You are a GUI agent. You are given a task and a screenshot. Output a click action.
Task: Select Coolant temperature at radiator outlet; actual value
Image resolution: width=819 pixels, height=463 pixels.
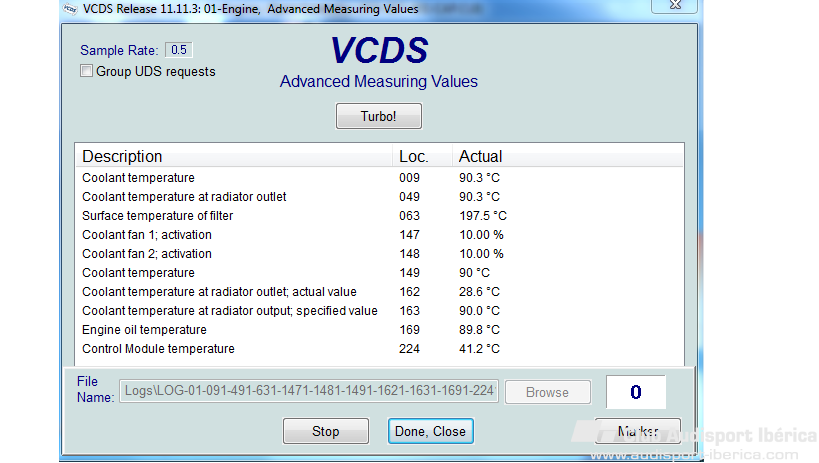[x=380, y=292]
